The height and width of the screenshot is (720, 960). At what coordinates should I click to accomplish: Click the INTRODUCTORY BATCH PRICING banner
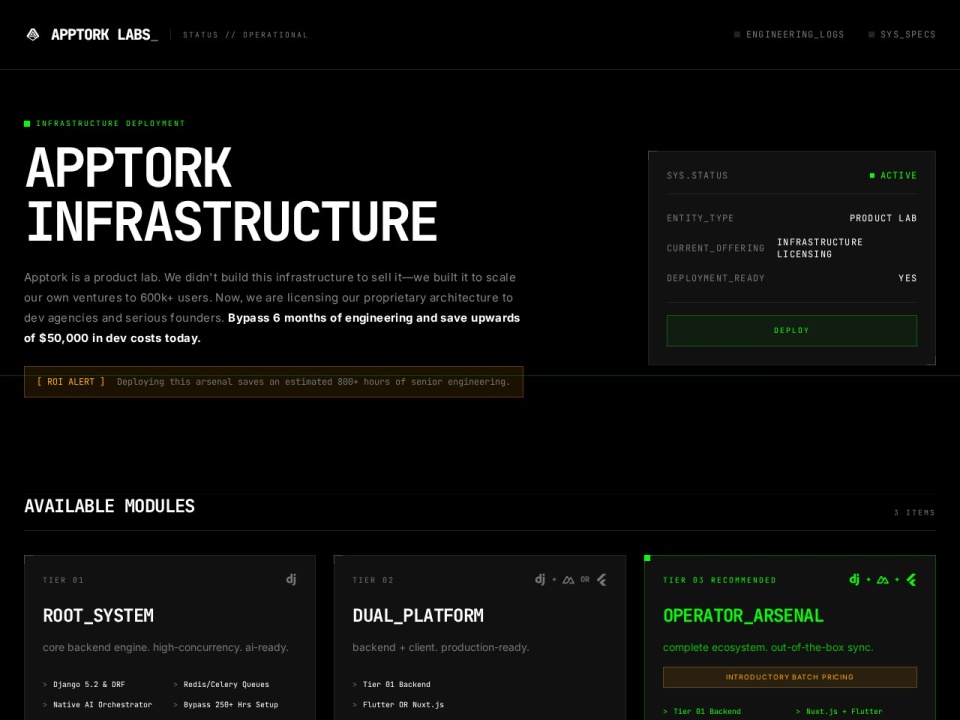click(790, 677)
